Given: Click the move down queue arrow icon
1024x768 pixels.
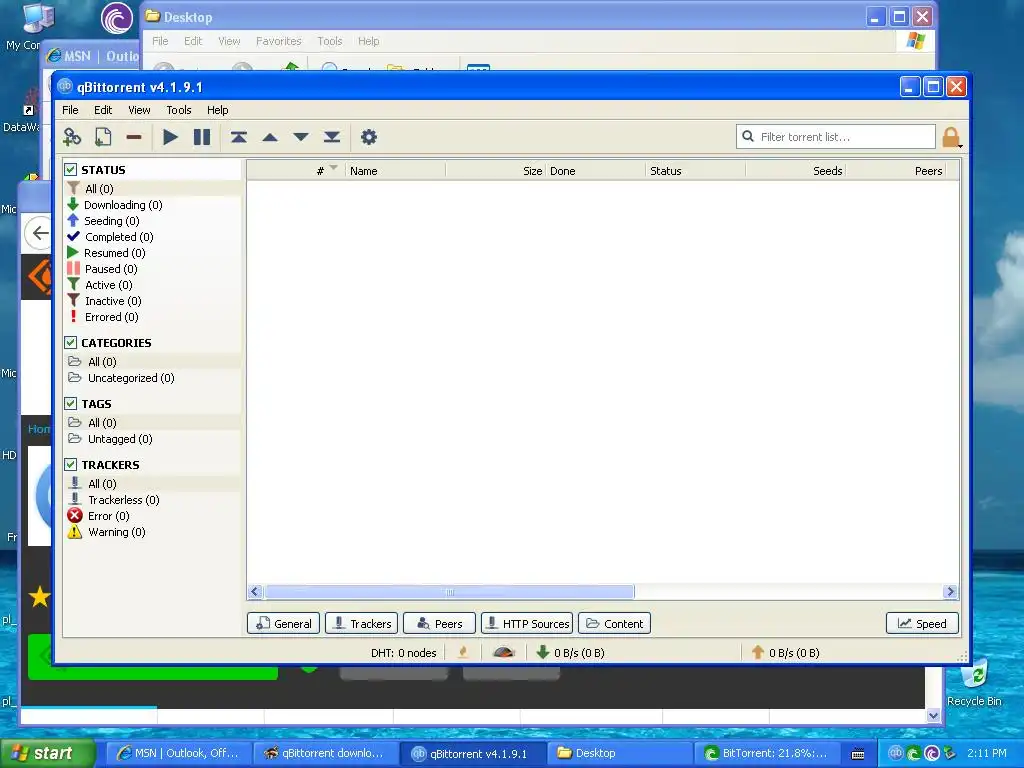Looking at the screenshot, I should click(301, 137).
